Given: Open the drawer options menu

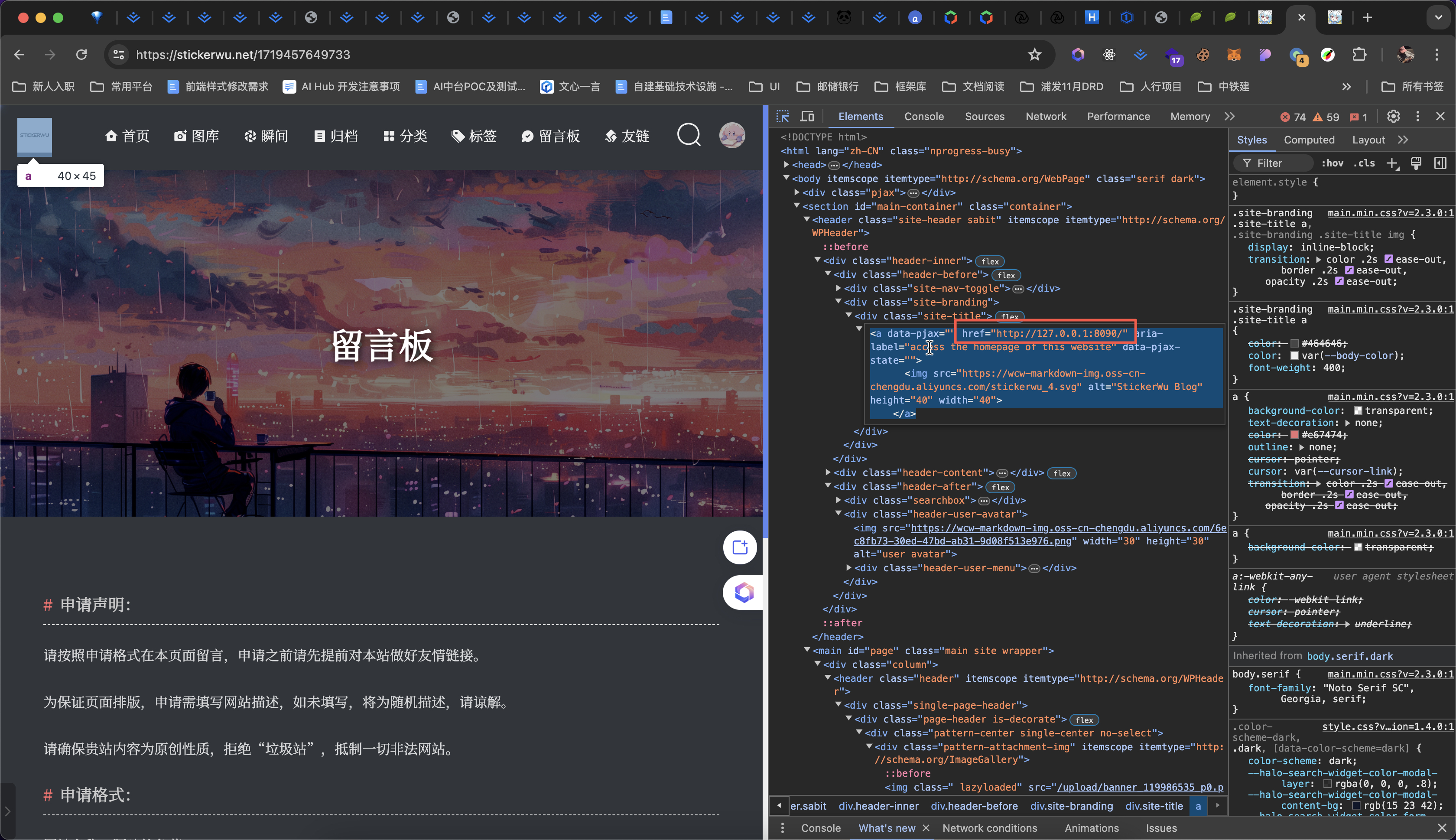Looking at the screenshot, I should coord(783,828).
